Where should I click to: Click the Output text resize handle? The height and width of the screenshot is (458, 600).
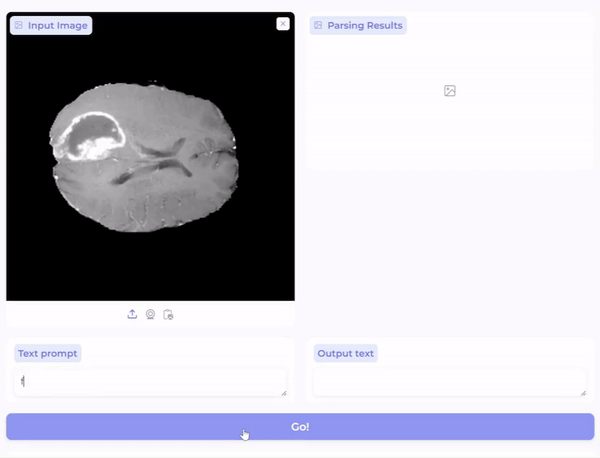click(x=583, y=393)
